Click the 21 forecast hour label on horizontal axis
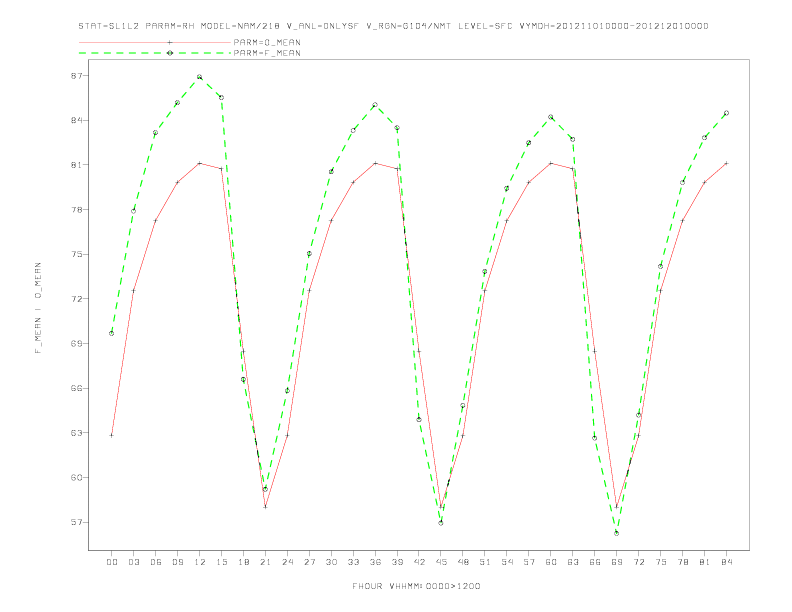 (265, 562)
